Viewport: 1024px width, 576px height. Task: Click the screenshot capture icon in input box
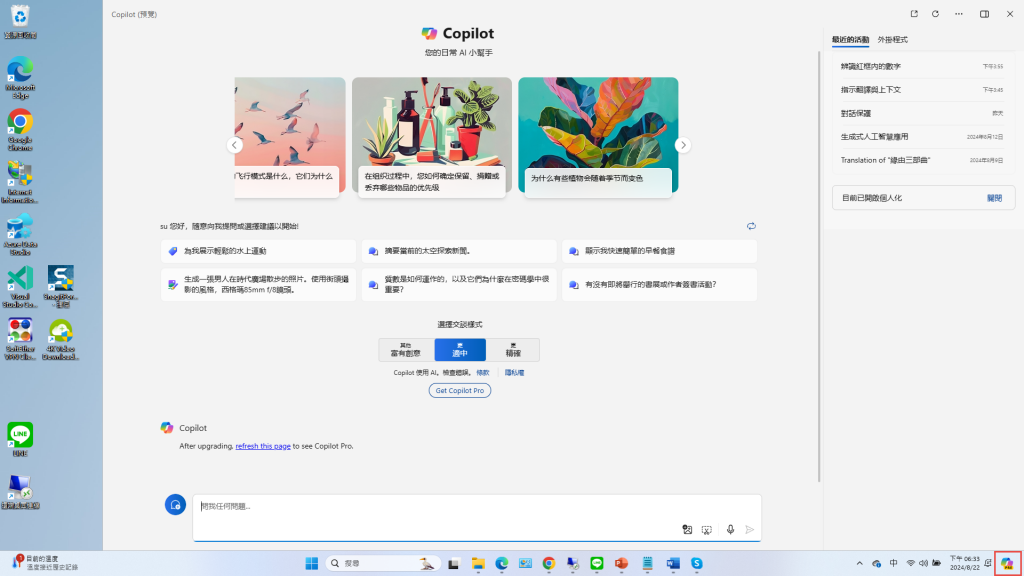(707, 530)
